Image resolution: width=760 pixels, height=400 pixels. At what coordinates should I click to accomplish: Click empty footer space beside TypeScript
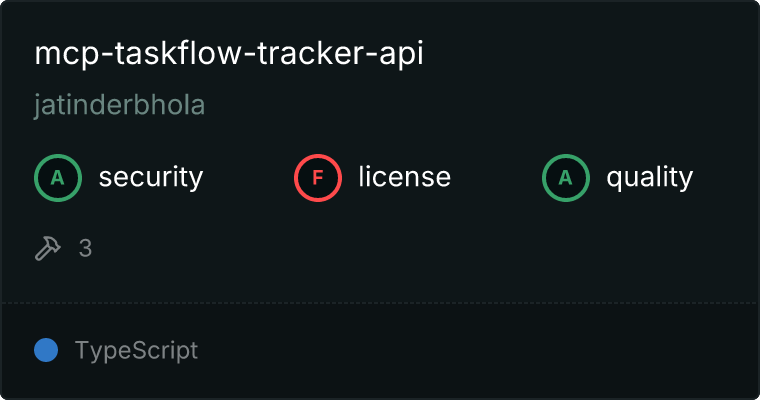(x=480, y=351)
